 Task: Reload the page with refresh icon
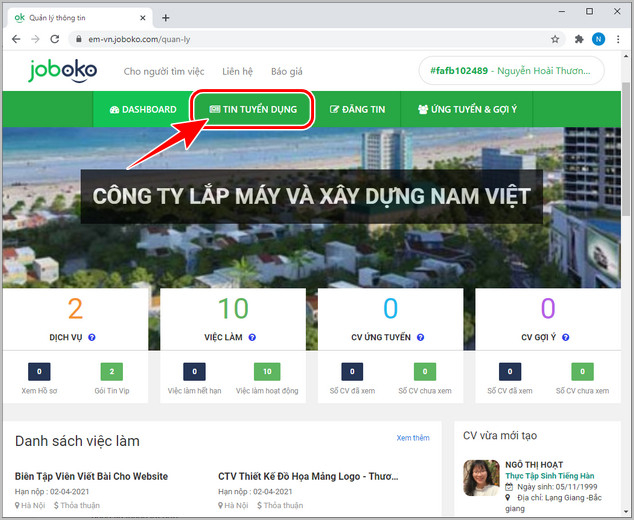pyautogui.click(x=55, y=39)
